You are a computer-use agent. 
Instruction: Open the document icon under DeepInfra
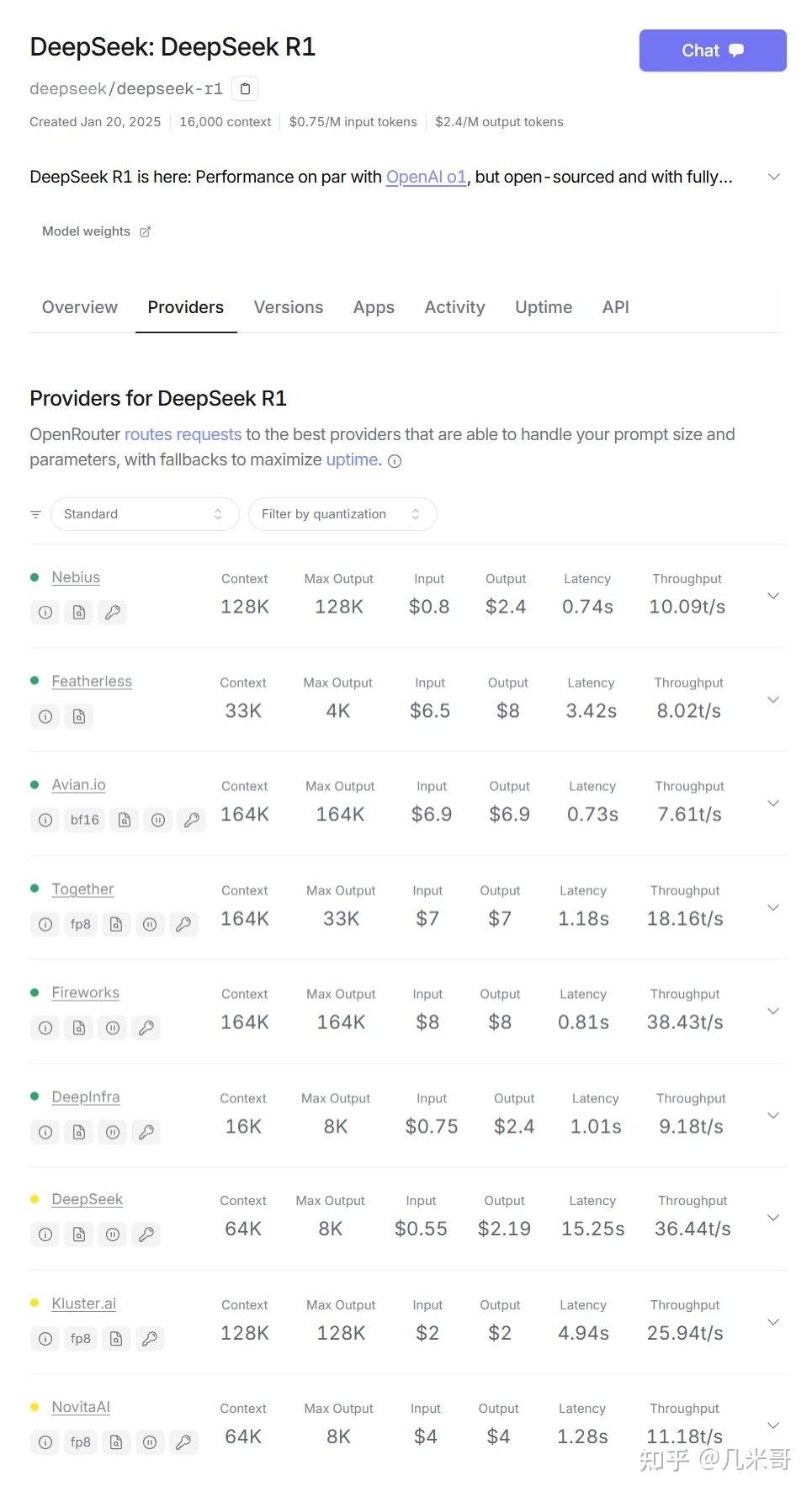pos(78,1133)
